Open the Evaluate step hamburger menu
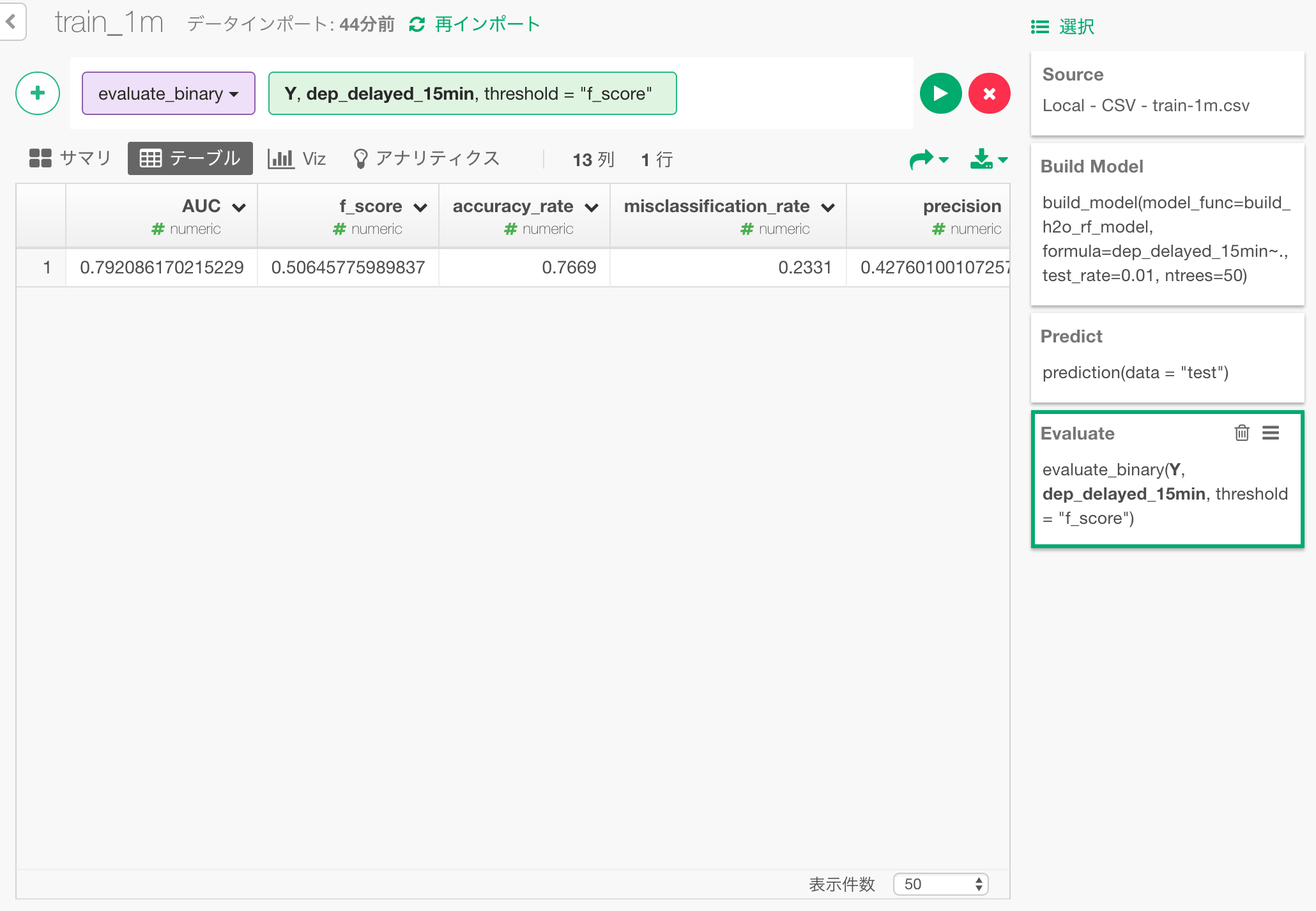Image resolution: width=1316 pixels, height=911 pixels. tap(1271, 433)
